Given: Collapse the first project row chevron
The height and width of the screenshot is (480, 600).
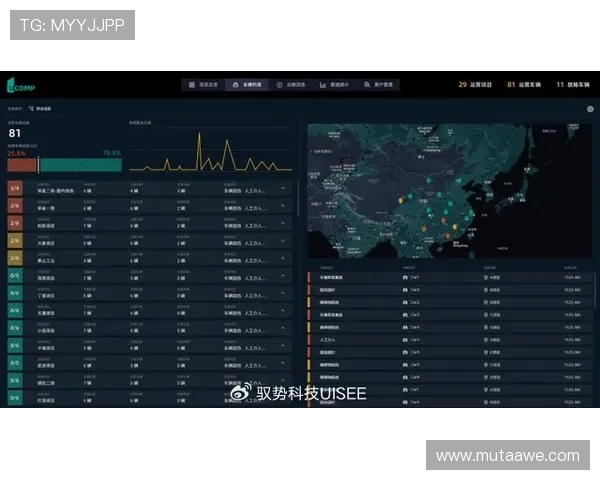Looking at the screenshot, I should click(282, 188).
